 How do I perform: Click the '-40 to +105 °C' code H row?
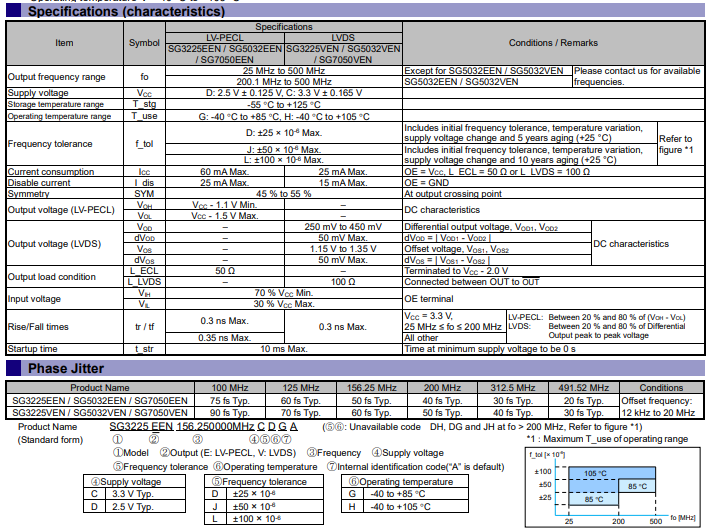coord(405,506)
